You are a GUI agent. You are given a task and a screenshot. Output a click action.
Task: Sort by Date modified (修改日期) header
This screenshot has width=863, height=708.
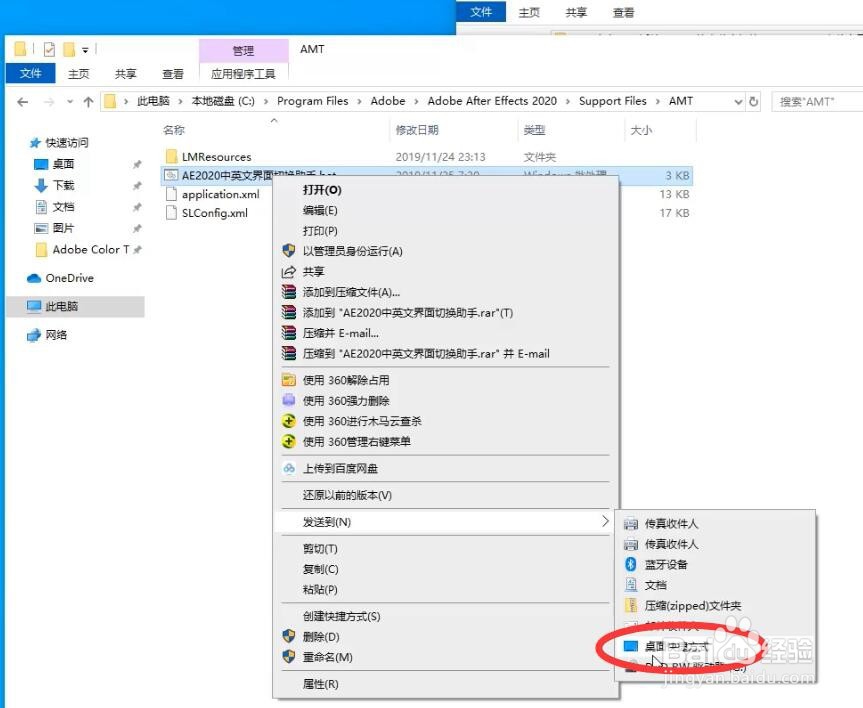417,130
